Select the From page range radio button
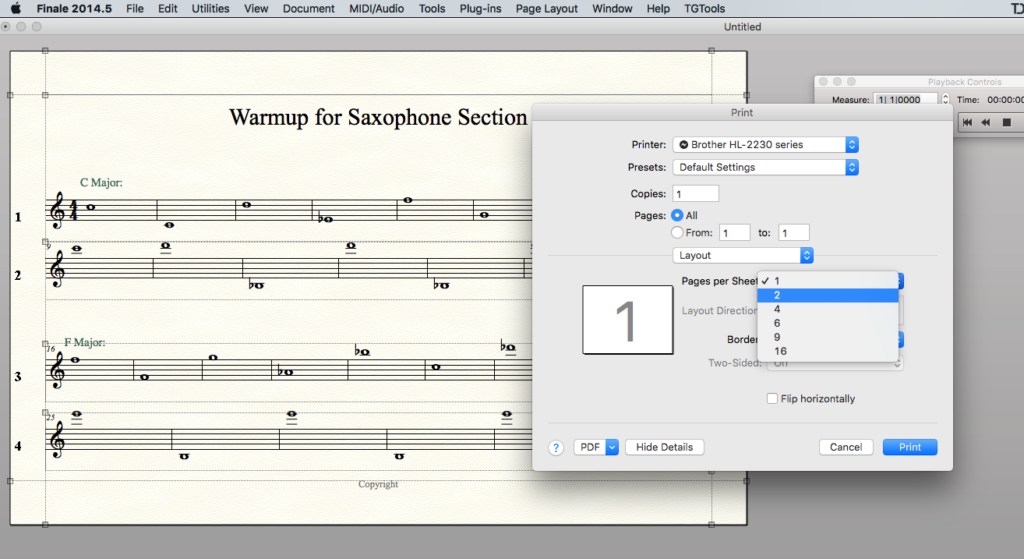This screenshot has width=1024, height=559. (x=678, y=233)
